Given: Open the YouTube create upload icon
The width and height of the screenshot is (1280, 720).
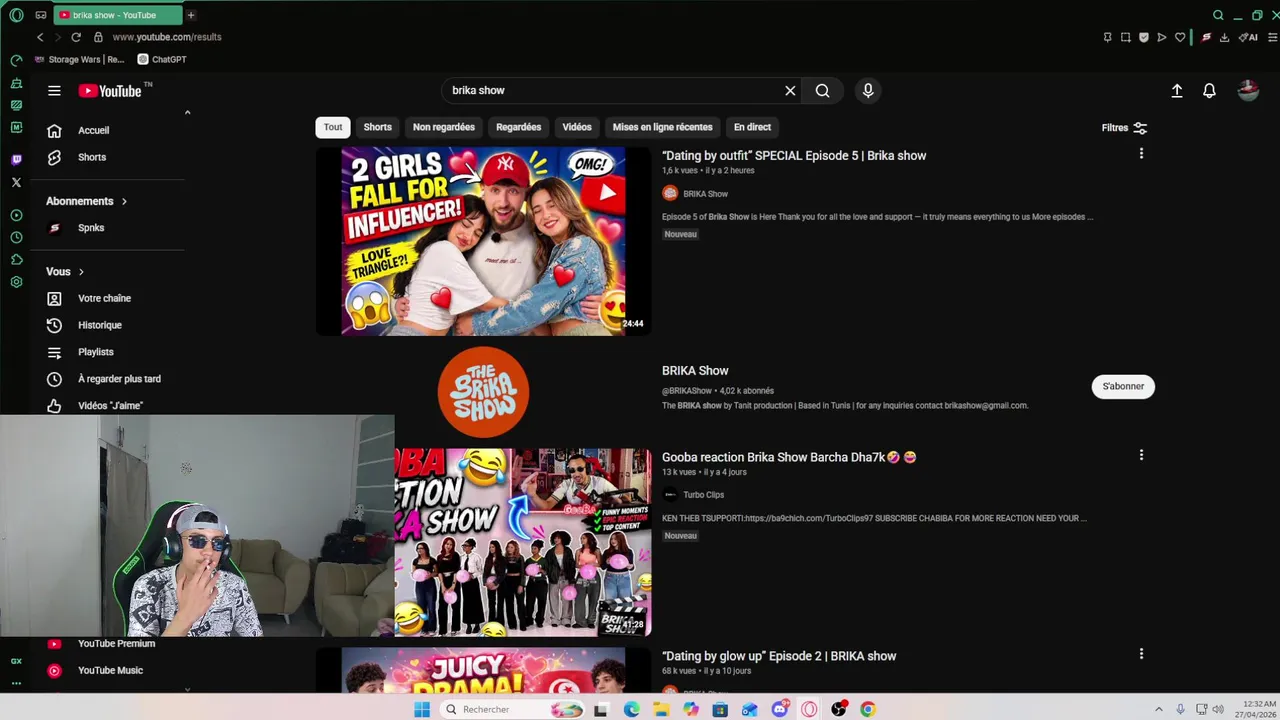Looking at the screenshot, I should coord(1177,90).
